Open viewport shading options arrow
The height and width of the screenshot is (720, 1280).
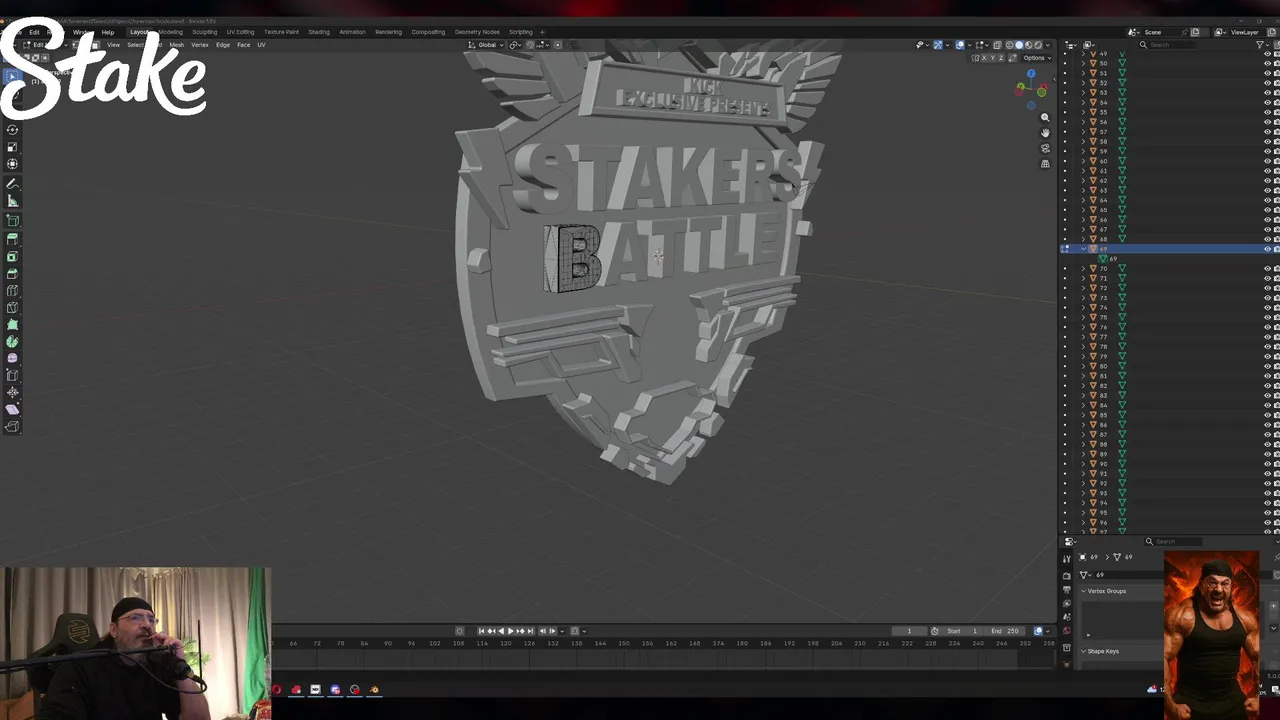1049,45
